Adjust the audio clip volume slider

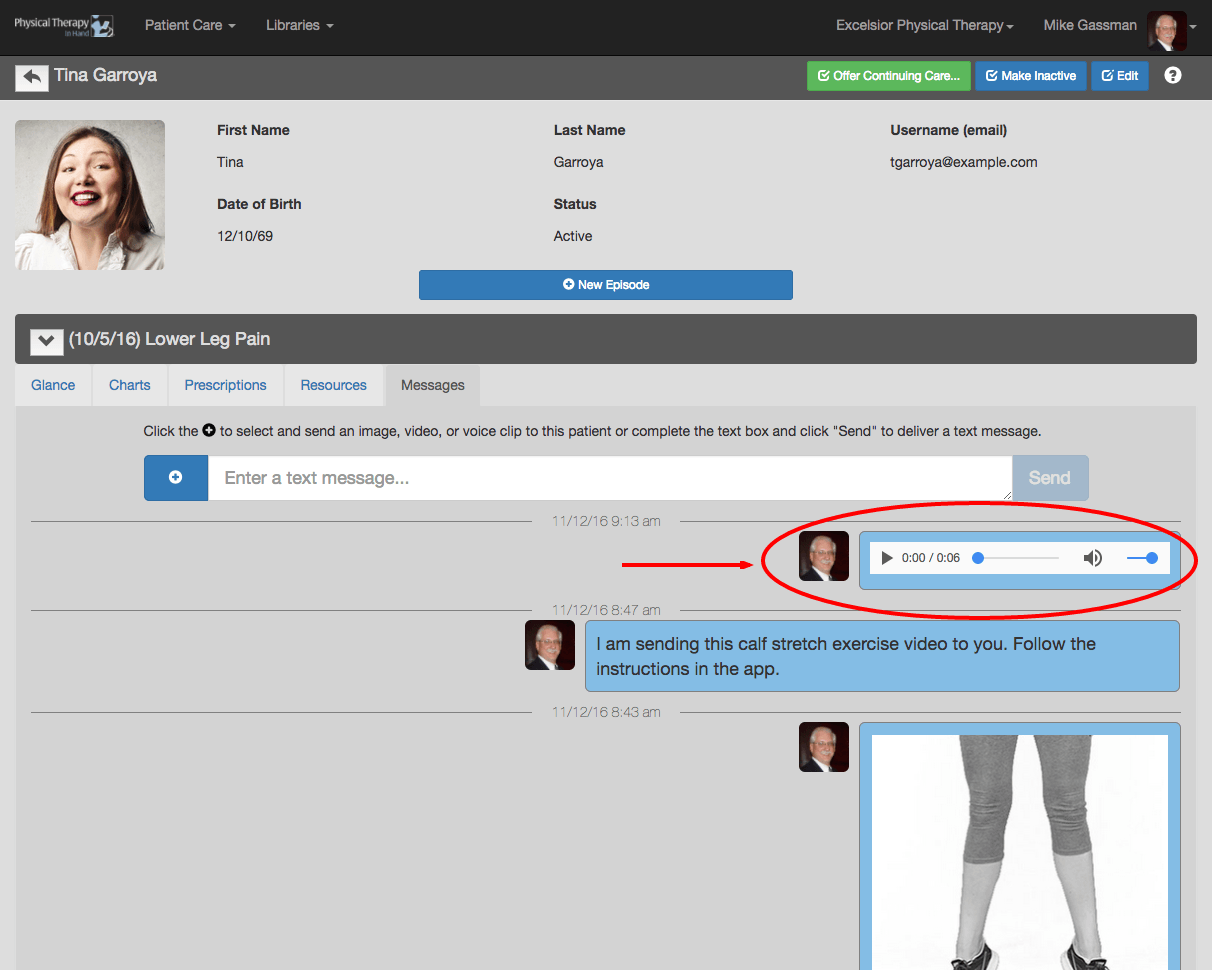pos(1142,558)
